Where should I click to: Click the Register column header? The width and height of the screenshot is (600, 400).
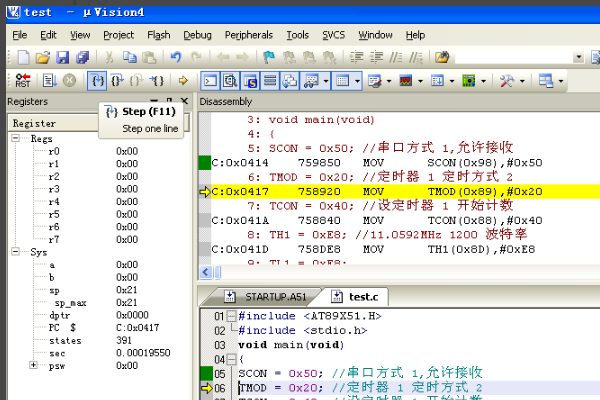(x=35, y=123)
